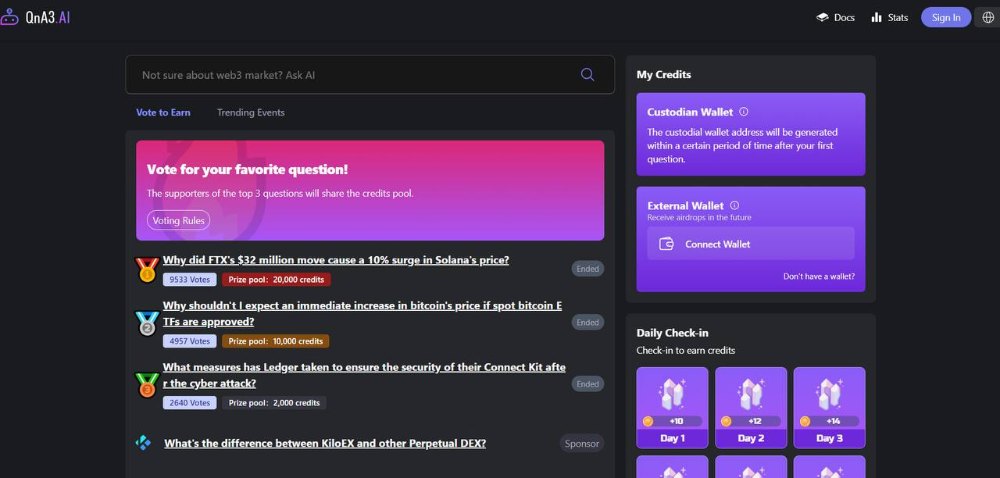Click the gold medal rank icon
Image resolution: width=1000 pixels, height=478 pixels.
click(x=147, y=269)
